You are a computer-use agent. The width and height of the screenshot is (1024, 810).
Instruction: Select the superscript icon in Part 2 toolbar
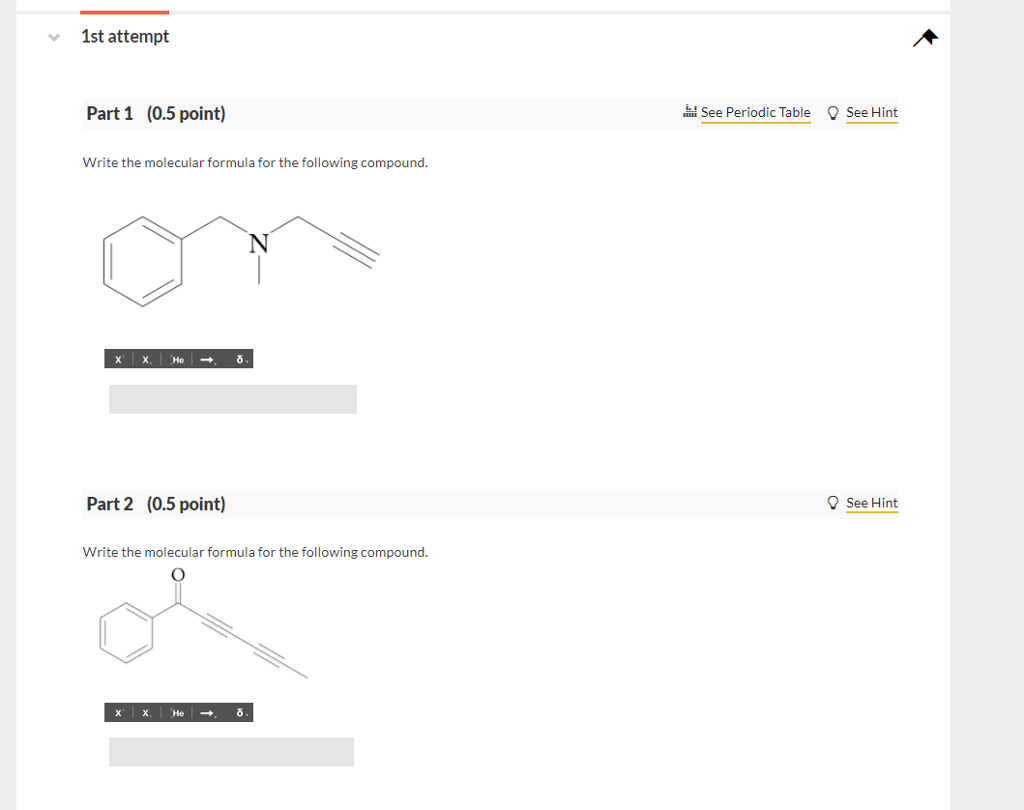pyautogui.click(x=118, y=712)
